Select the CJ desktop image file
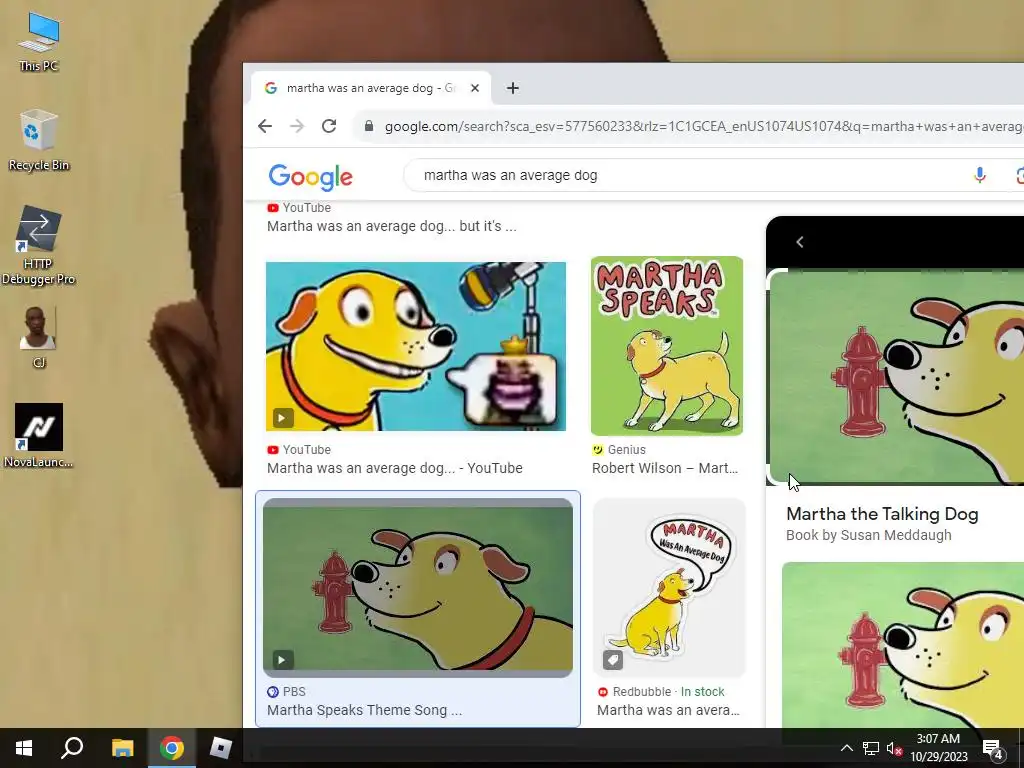The image size is (1024, 768). [39, 338]
